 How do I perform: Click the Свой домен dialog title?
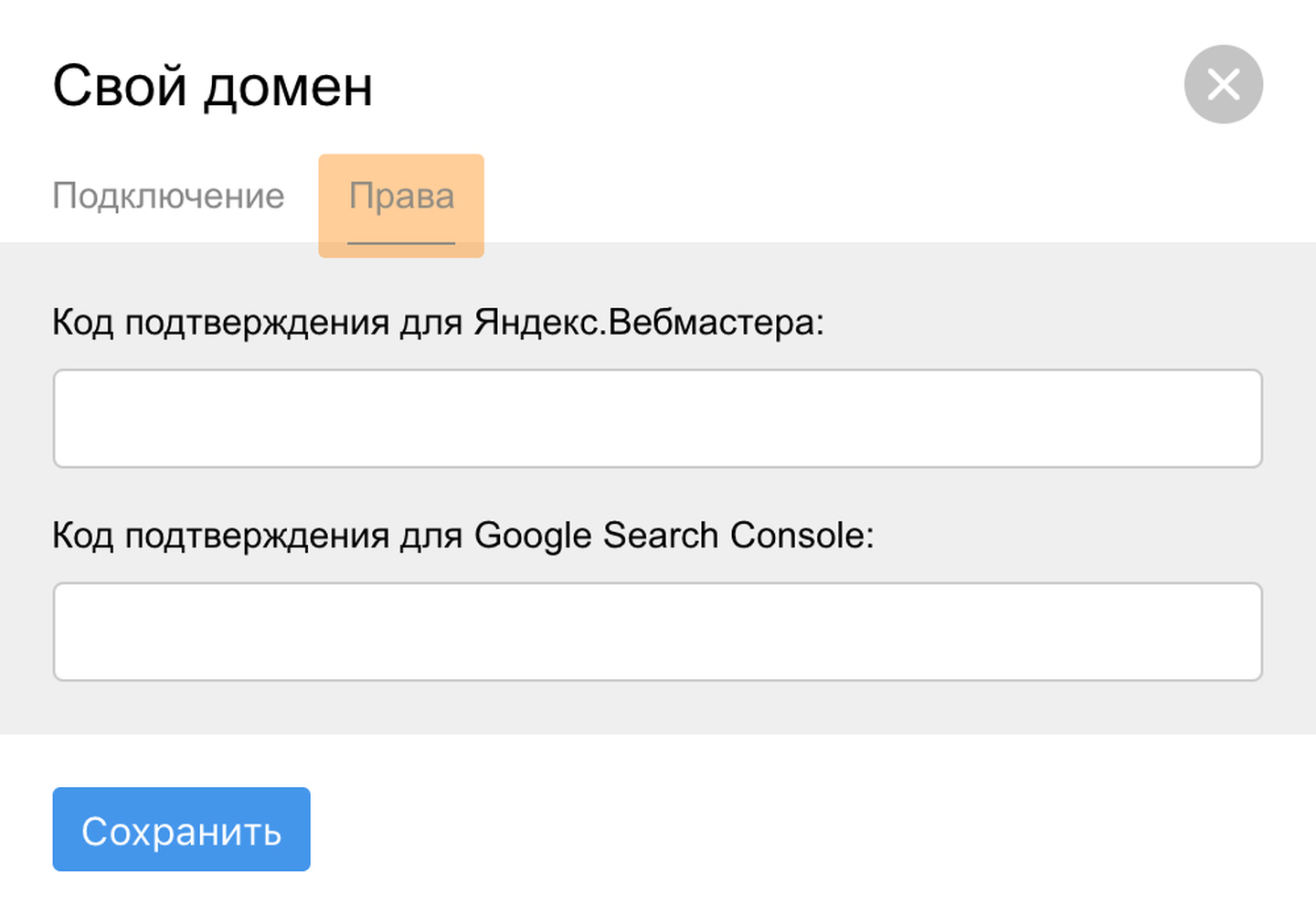tap(212, 87)
